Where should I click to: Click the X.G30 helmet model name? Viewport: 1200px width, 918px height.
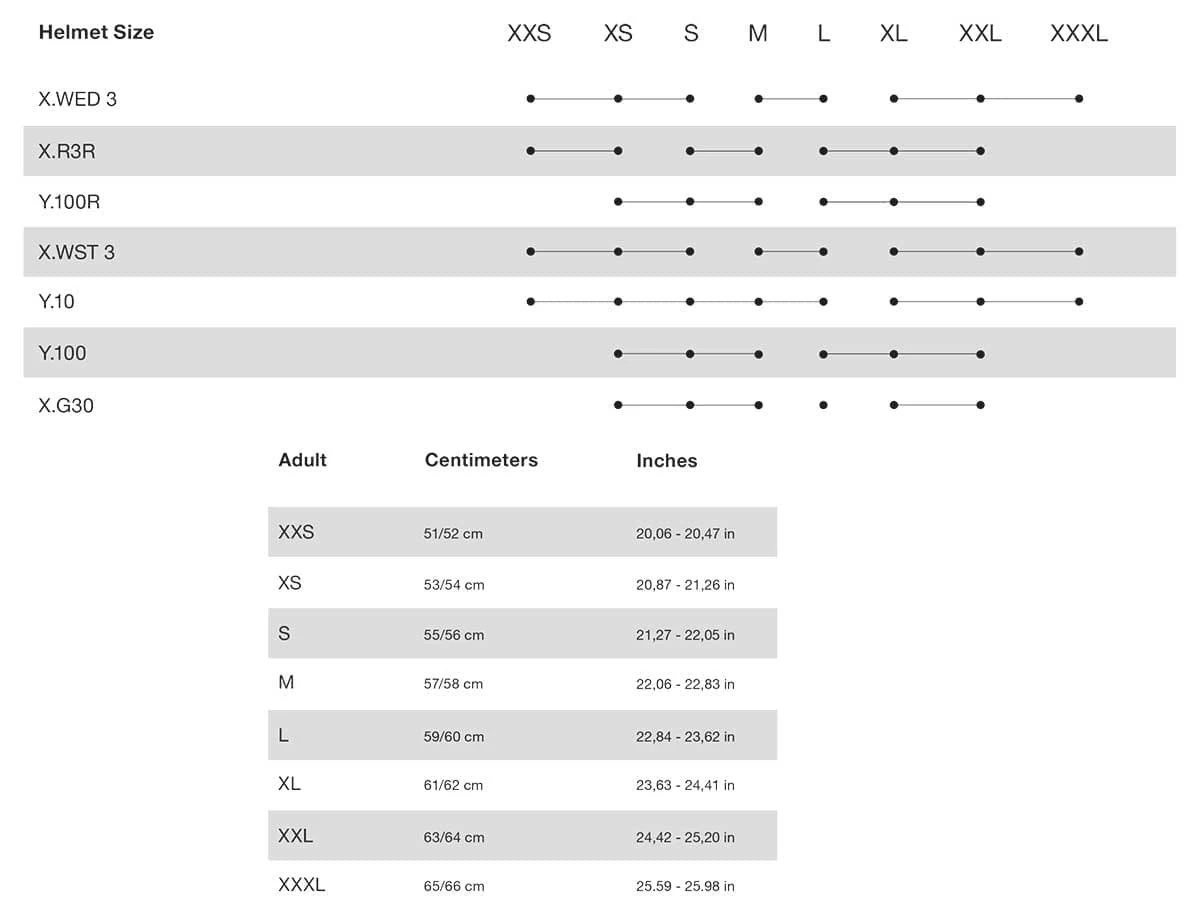click(66, 406)
